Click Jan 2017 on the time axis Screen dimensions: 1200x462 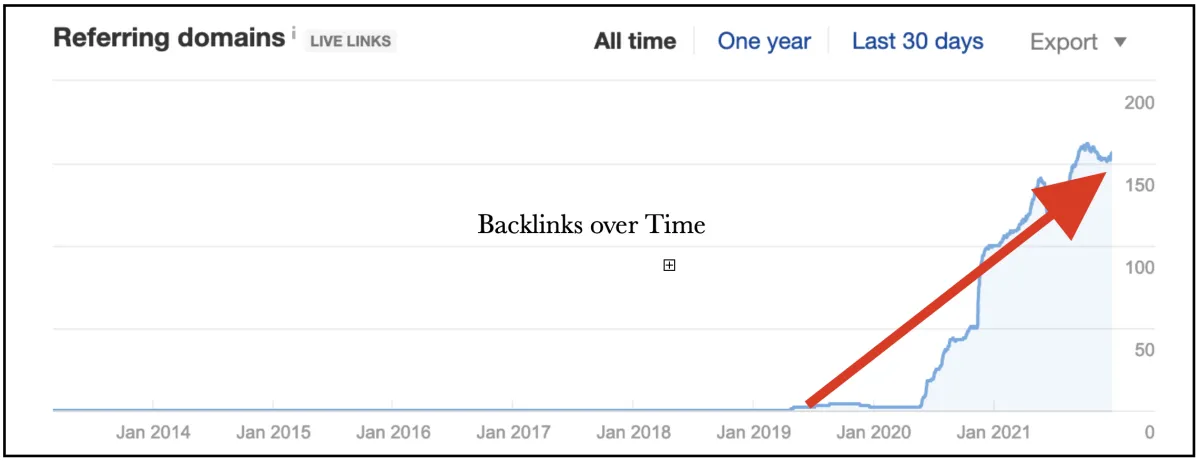513,433
